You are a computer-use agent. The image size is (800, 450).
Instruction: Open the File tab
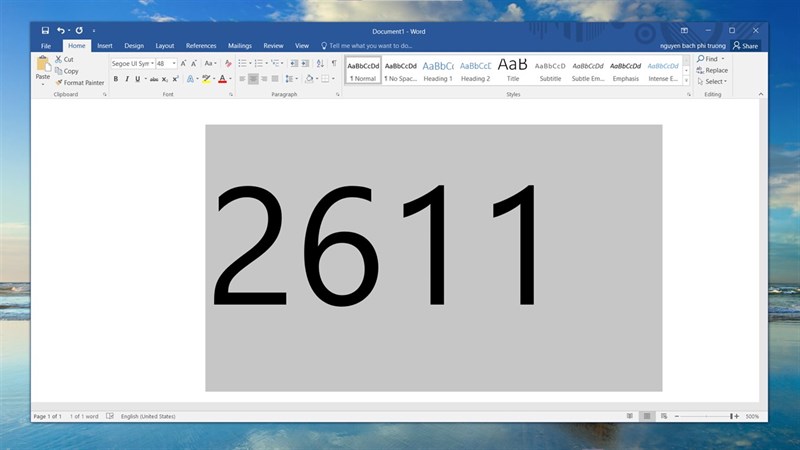click(46, 46)
